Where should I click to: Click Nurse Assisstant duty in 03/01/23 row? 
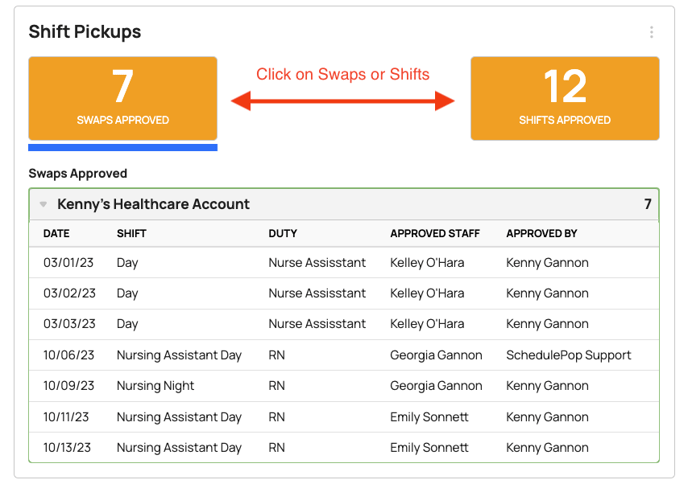point(317,263)
